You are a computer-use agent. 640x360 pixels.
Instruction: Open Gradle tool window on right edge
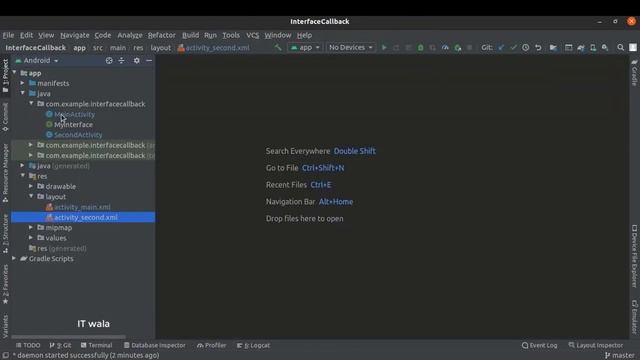[634, 73]
